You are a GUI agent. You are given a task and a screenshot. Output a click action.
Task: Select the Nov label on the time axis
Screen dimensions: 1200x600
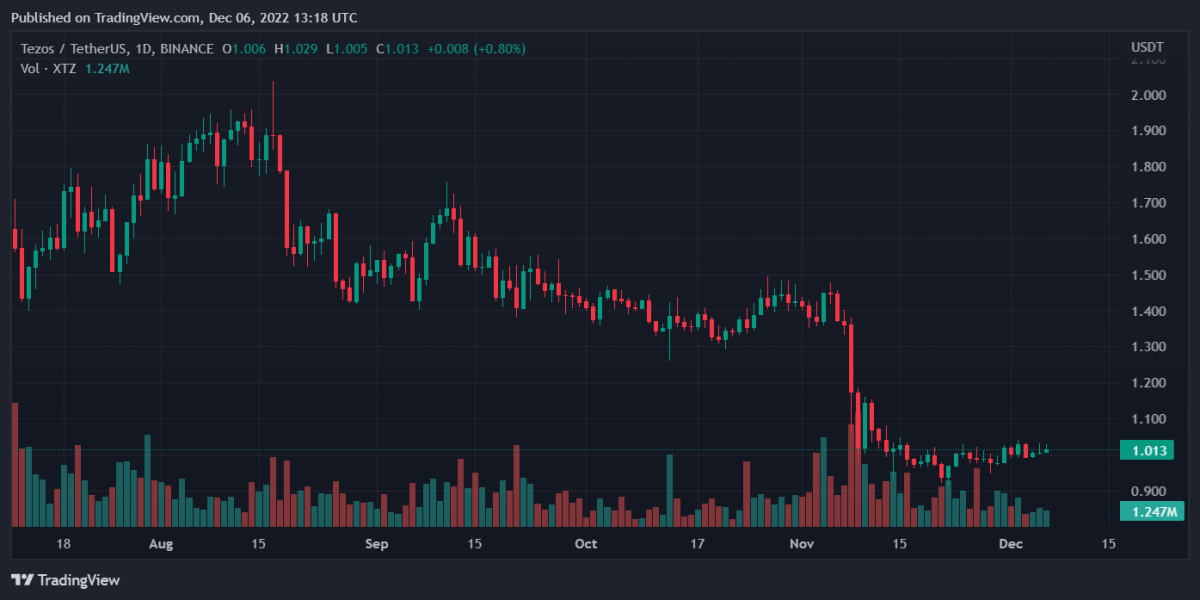click(x=803, y=544)
